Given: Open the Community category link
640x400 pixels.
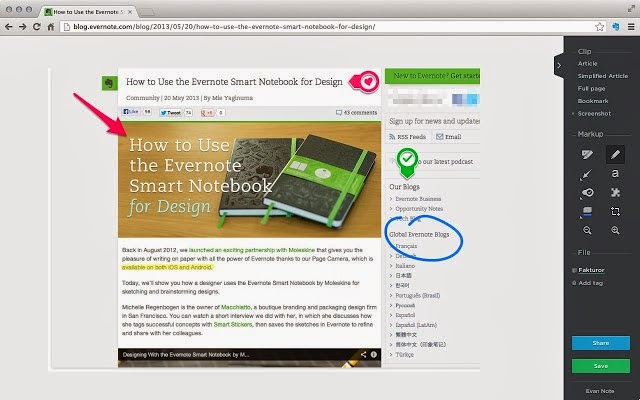Looking at the screenshot, I should pos(142,98).
